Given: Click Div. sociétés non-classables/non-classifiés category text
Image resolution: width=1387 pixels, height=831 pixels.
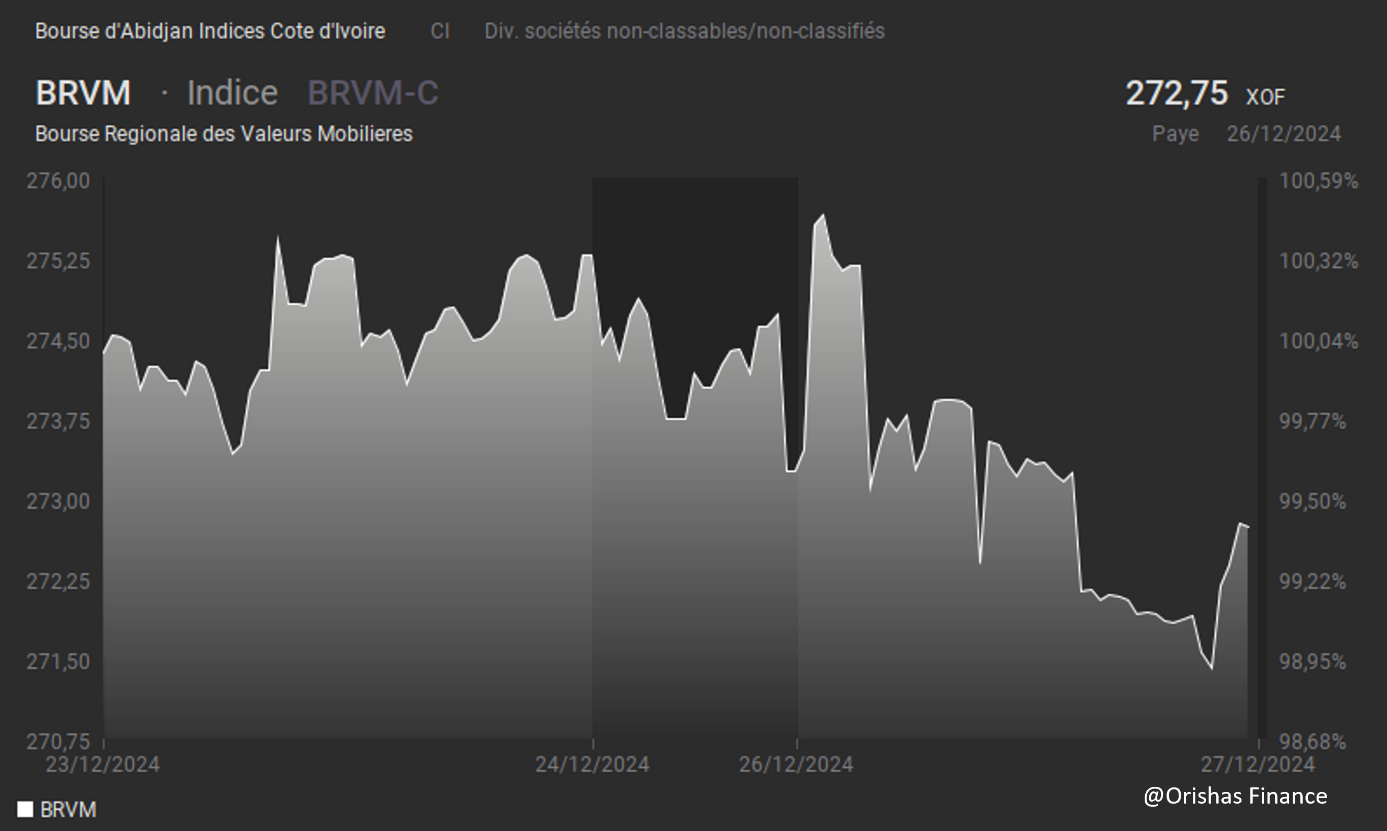Looking at the screenshot, I should click(685, 31).
